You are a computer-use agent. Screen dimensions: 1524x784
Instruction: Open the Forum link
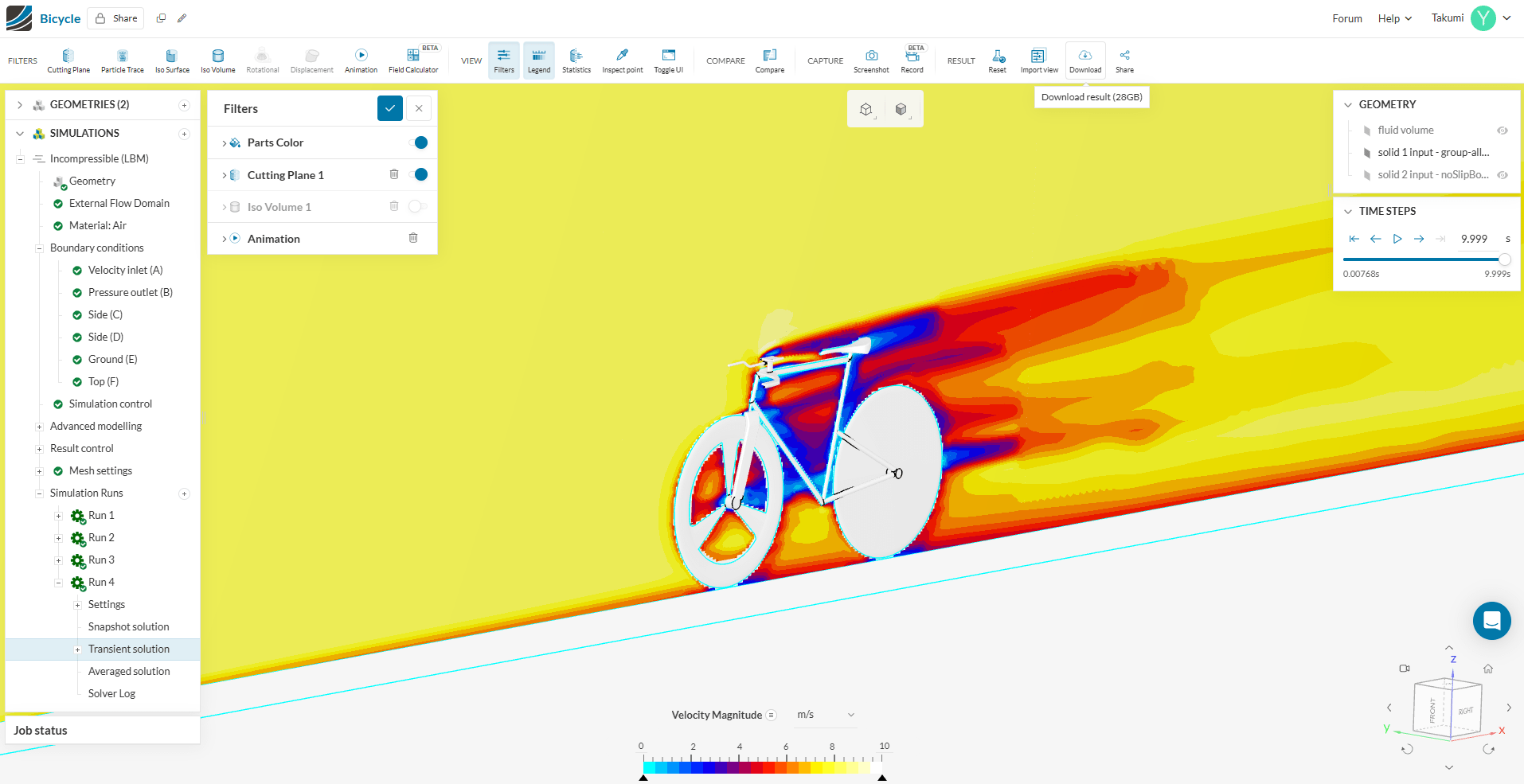tap(1346, 18)
